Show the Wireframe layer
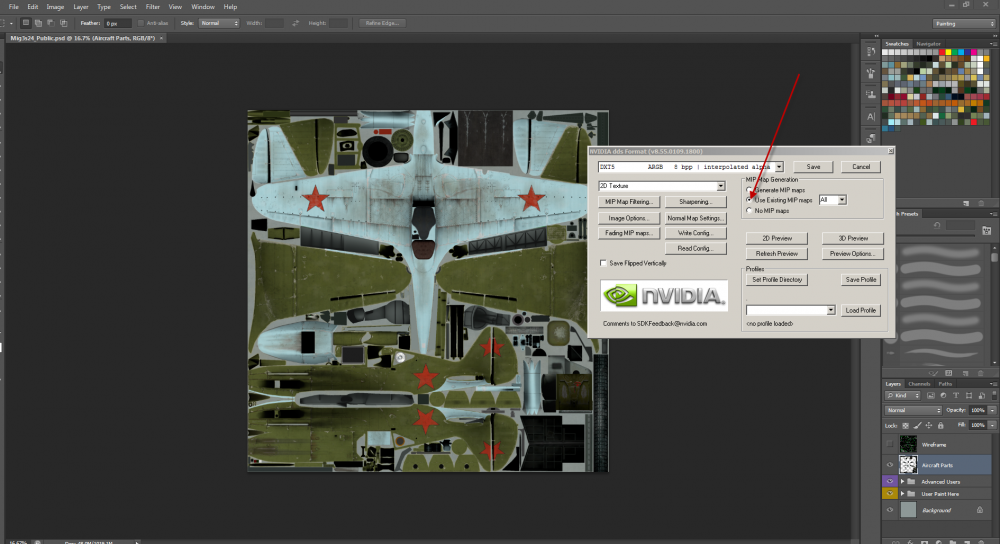This screenshot has height=544, width=1000. 889,442
